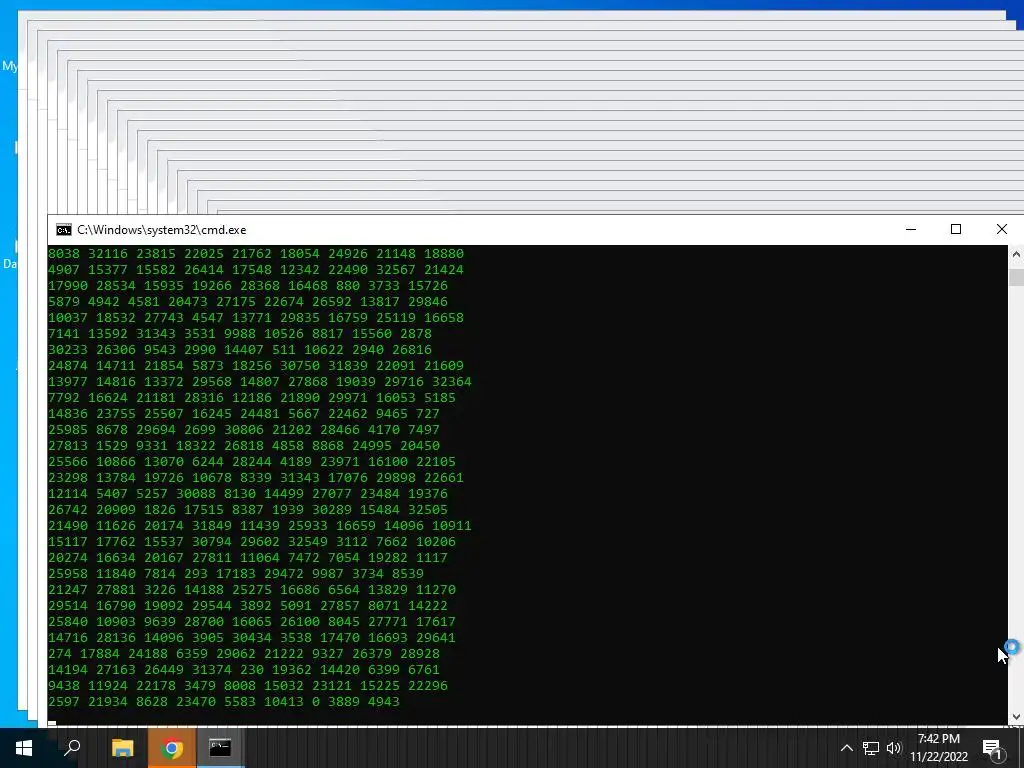
Task: Select the number 32364 in the output
Action: point(451,381)
